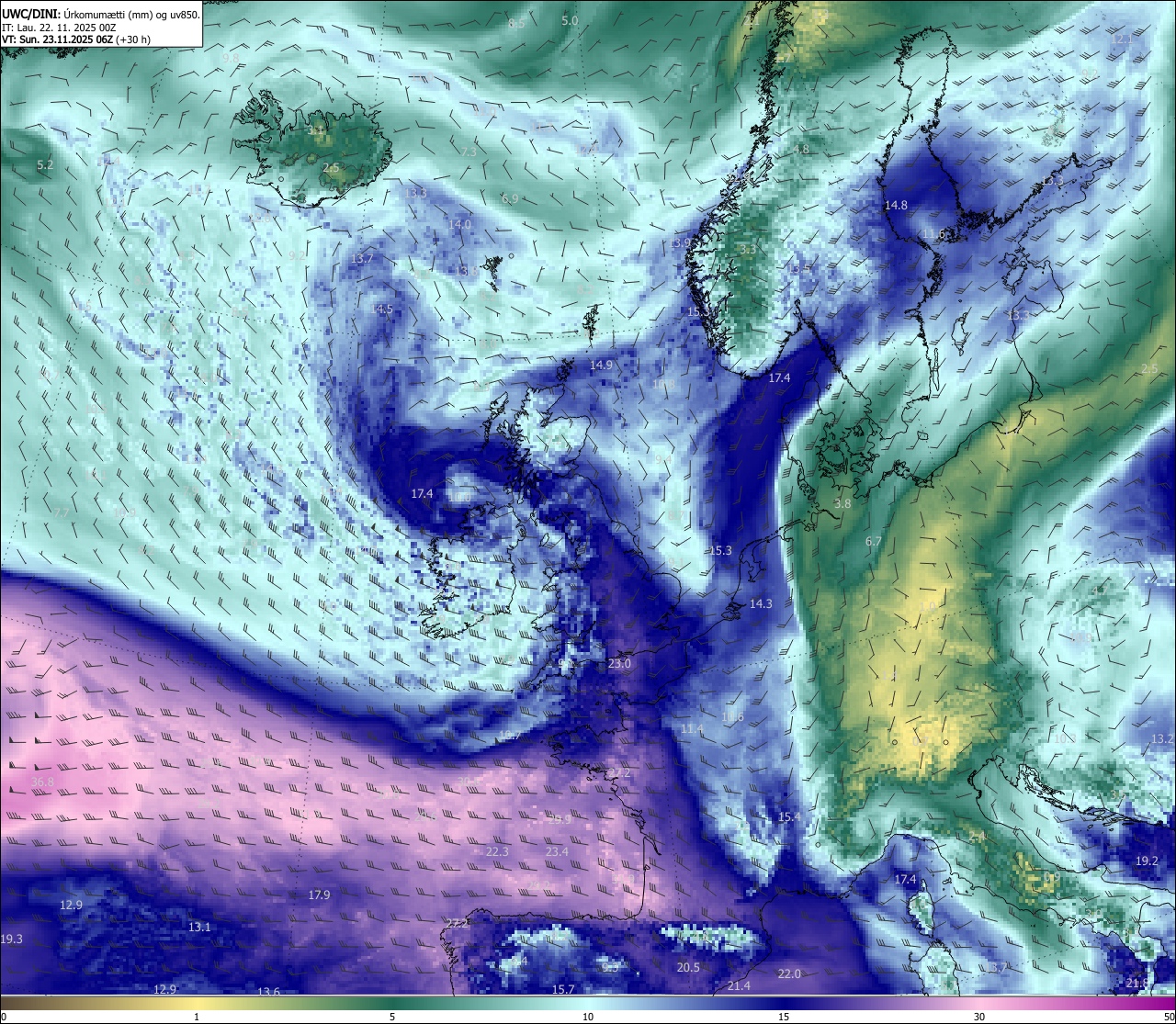Click the '10' tick label on the color scale
Viewport: 1176px width, 1024px height.
(x=588, y=1017)
